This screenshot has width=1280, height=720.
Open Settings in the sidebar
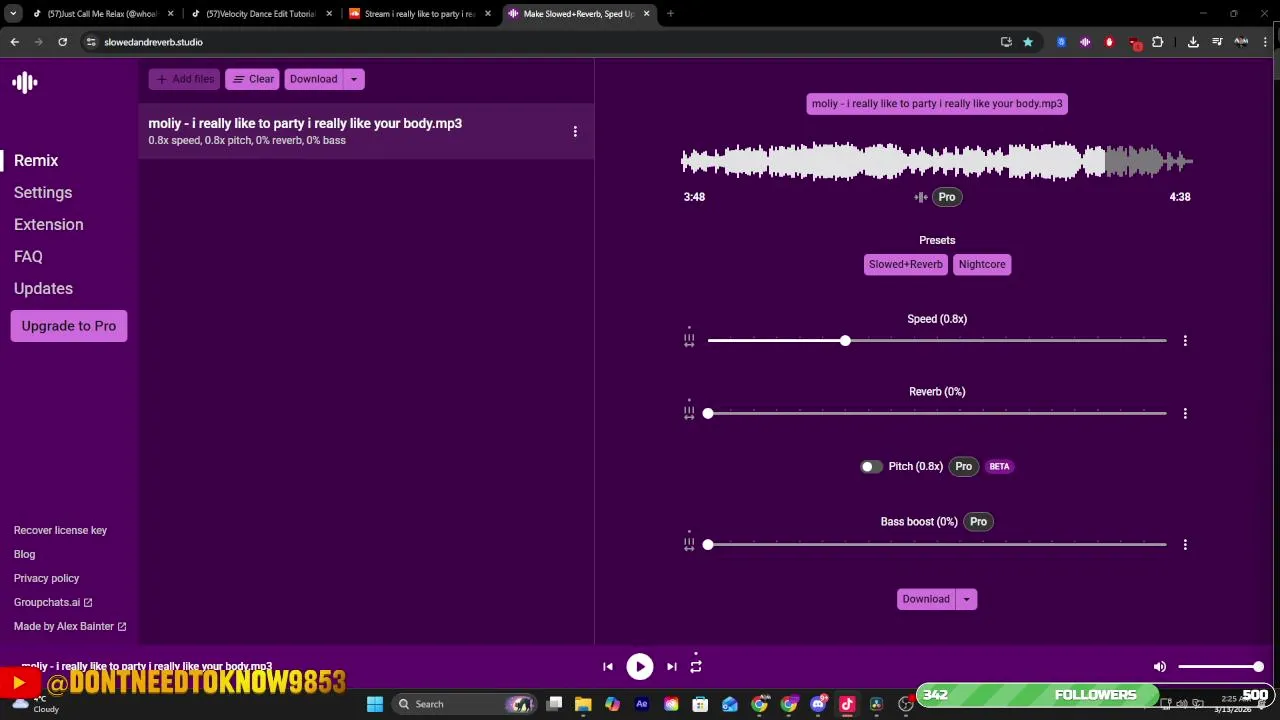click(x=43, y=193)
